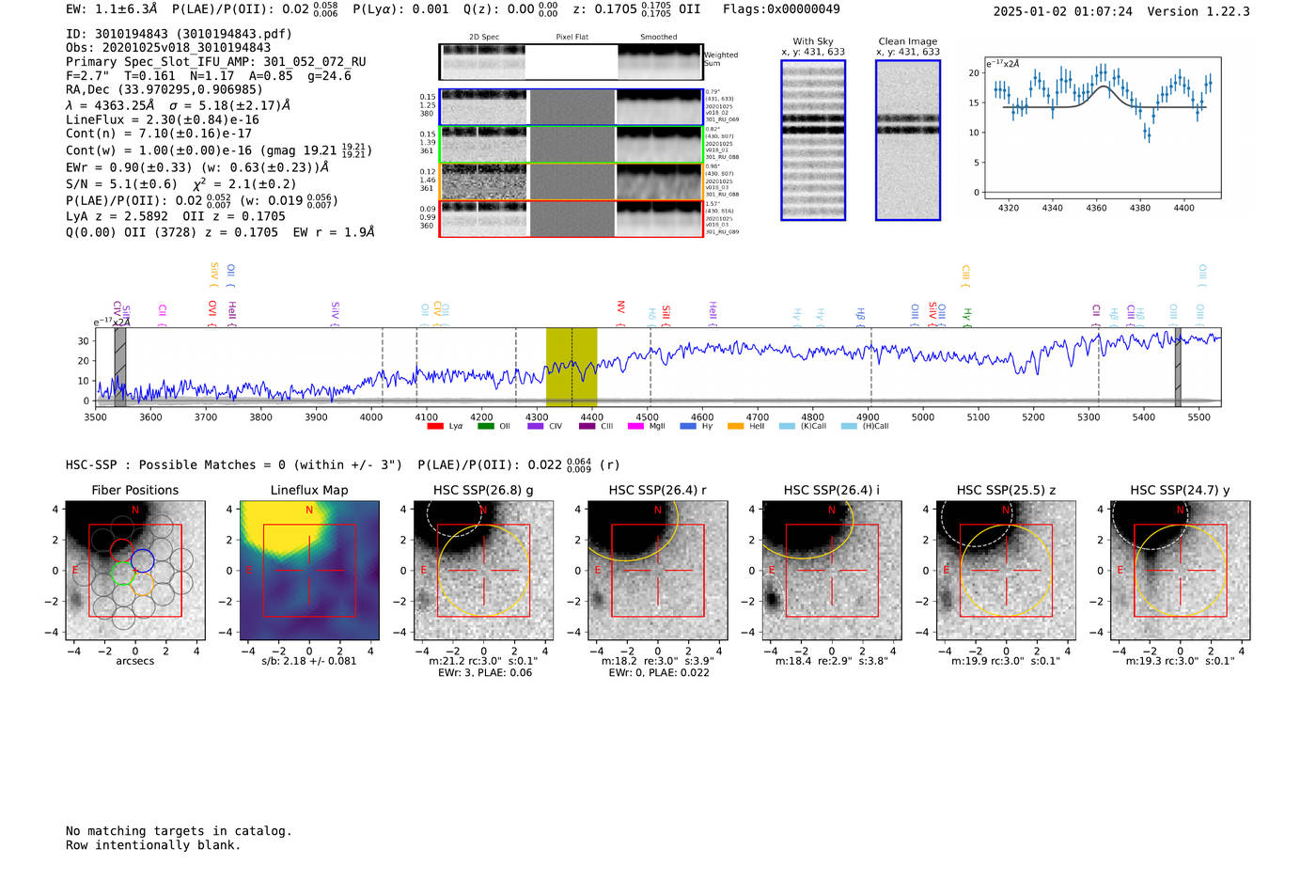
Task: Click the S/N = 5.1(±0.6) value
Action: [x=121, y=184]
